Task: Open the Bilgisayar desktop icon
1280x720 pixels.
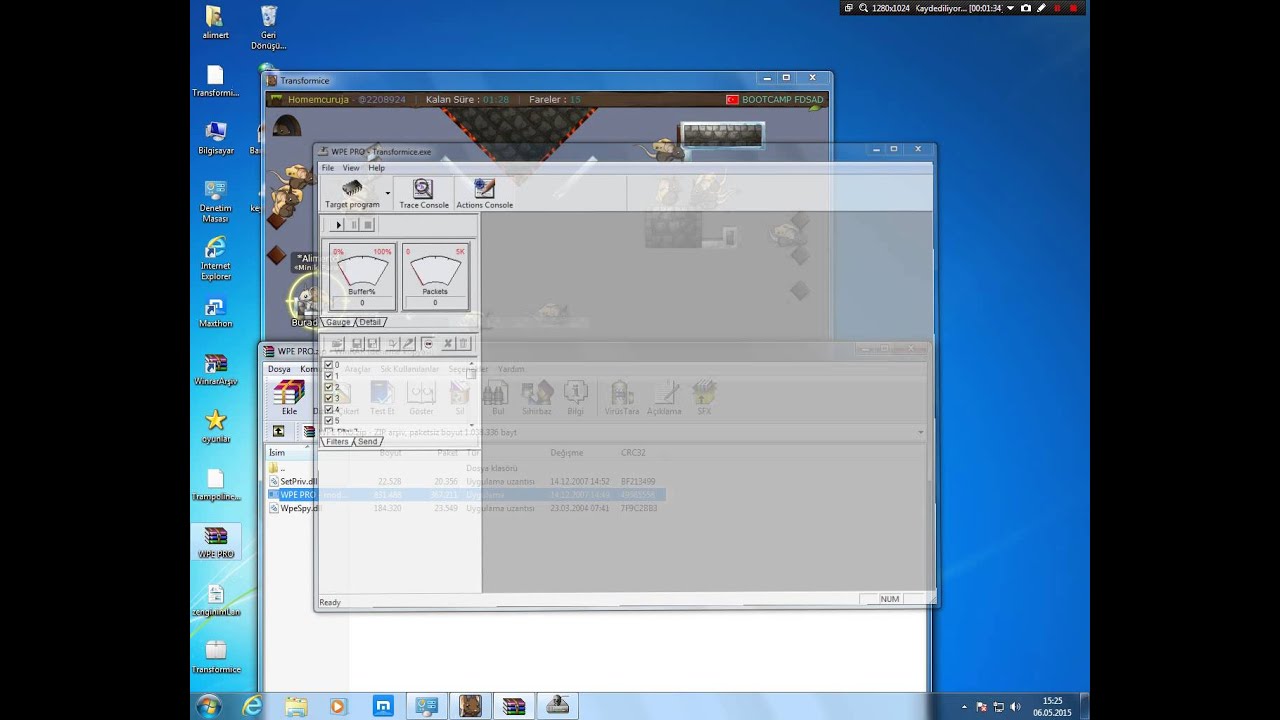Action: pos(215,138)
